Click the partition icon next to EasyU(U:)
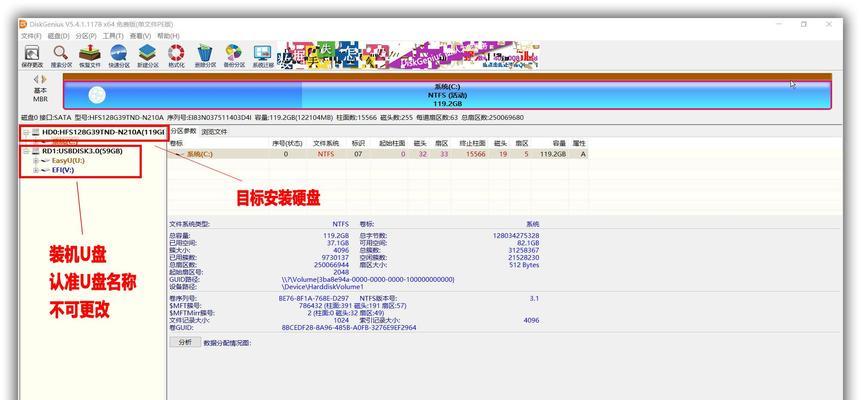 click(x=46, y=160)
